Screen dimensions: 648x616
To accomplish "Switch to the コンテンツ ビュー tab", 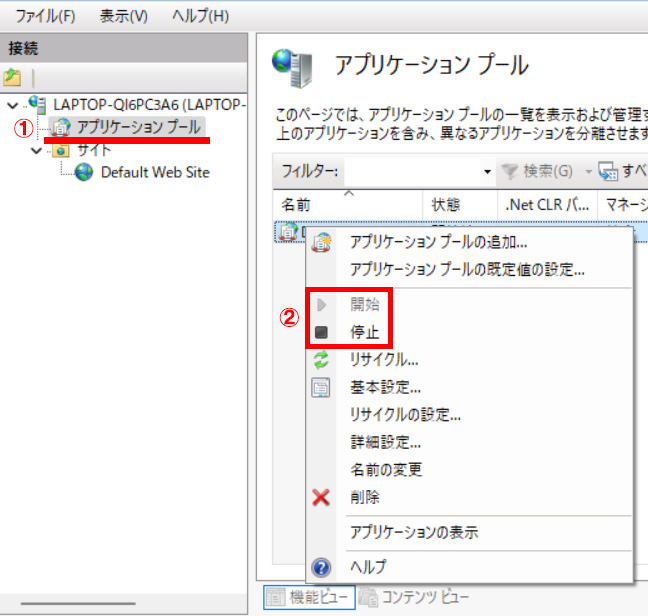I will click(415, 597).
